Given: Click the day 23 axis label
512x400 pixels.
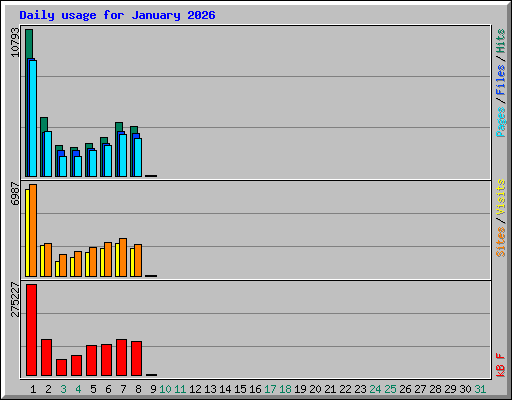Looking at the screenshot, I should point(360,389).
